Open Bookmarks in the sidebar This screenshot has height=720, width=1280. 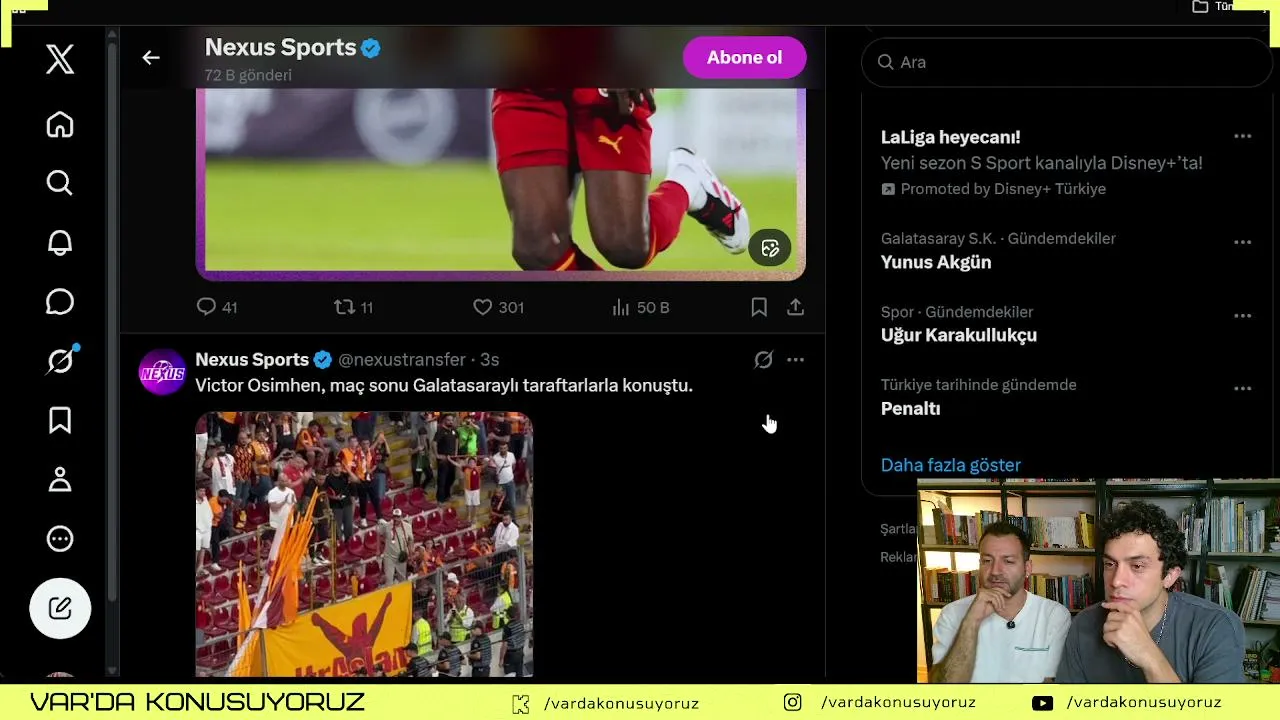coord(60,420)
